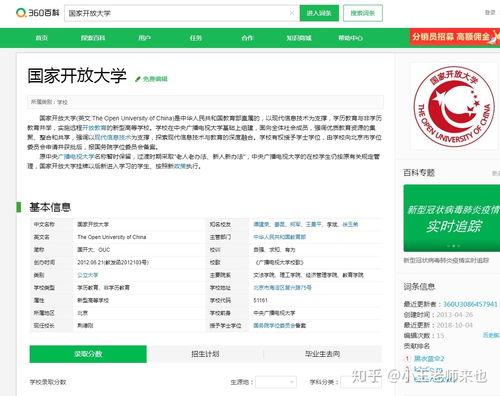The height and width of the screenshot is (396, 500).
Task: Open the 生源地 dropdown
Action: coord(276,382)
